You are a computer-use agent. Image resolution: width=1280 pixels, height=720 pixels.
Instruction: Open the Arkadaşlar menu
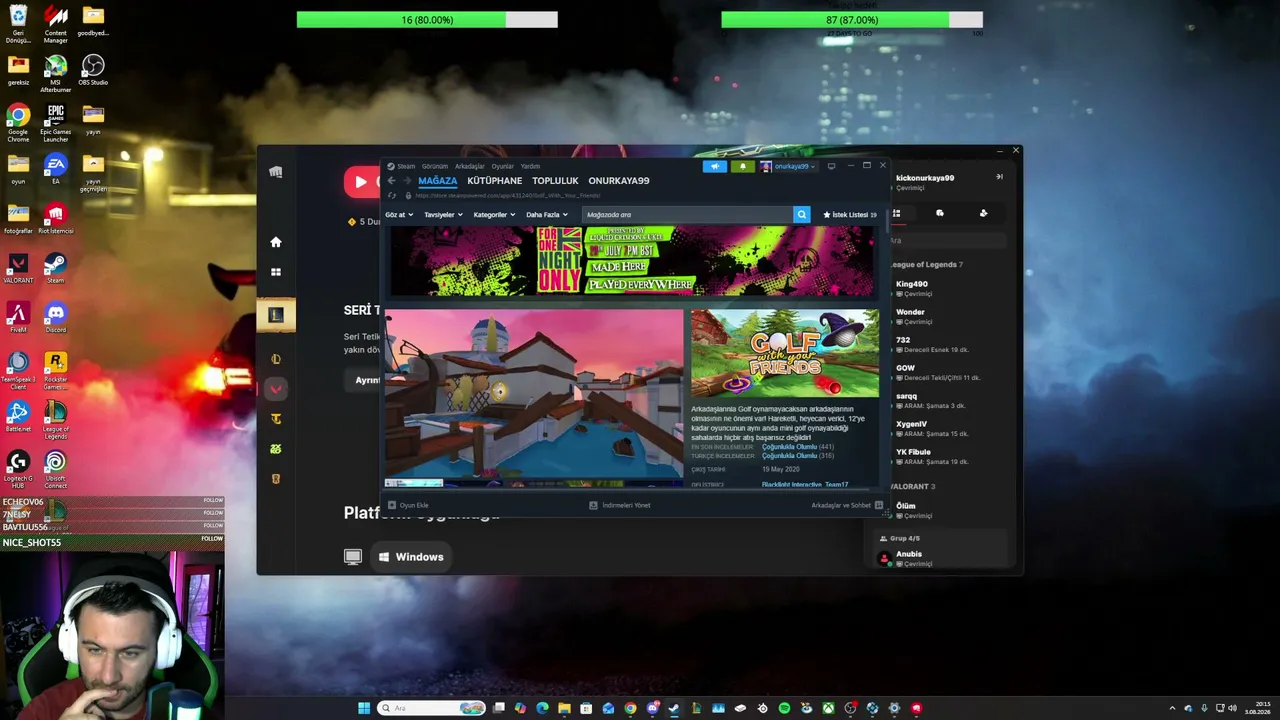tap(470, 166)
